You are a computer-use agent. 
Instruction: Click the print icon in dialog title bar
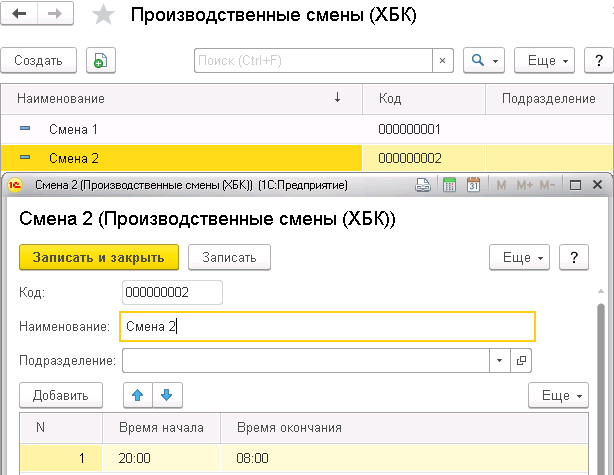tap(423, 186)
